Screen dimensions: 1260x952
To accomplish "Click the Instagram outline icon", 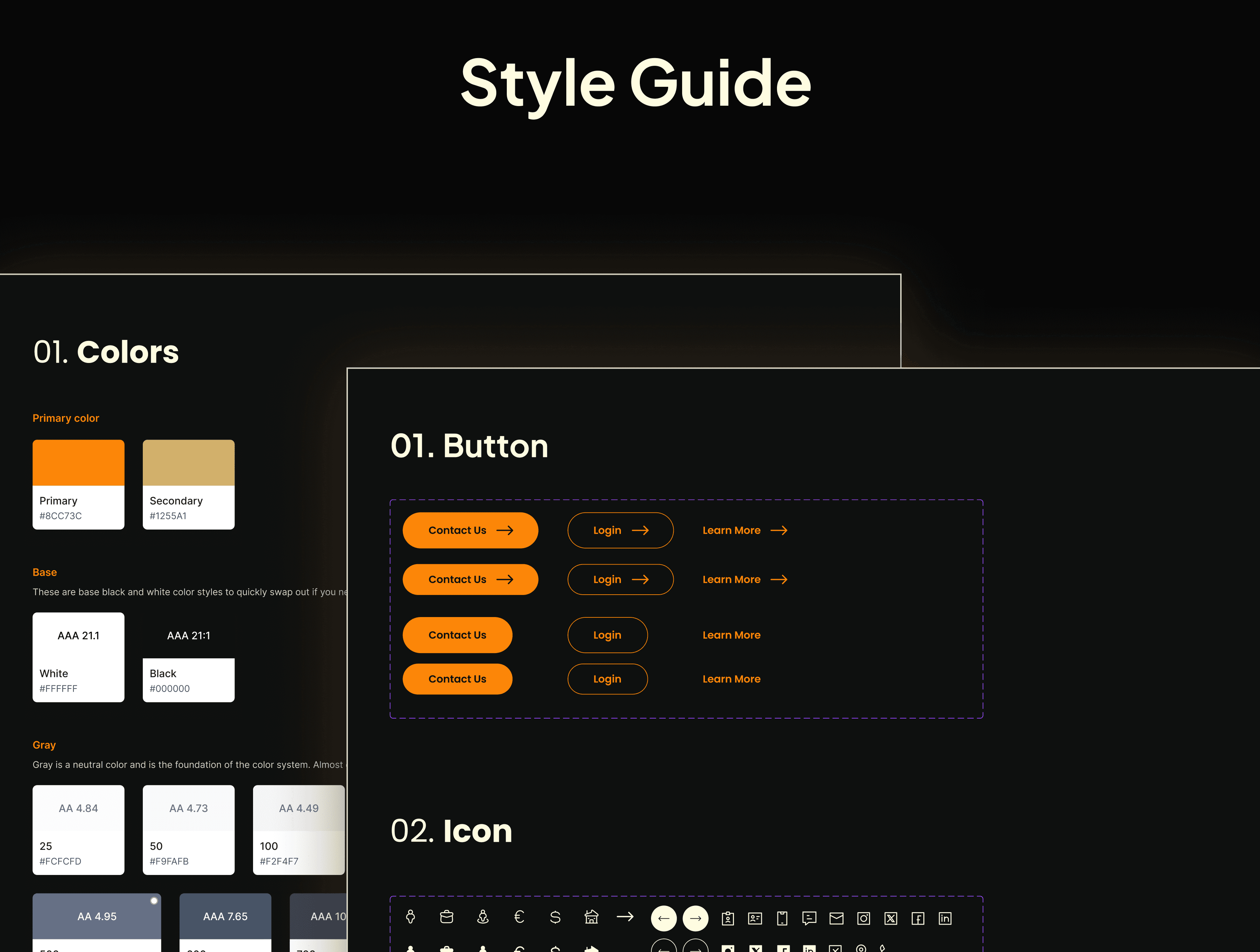I will [x=863, y=918].
